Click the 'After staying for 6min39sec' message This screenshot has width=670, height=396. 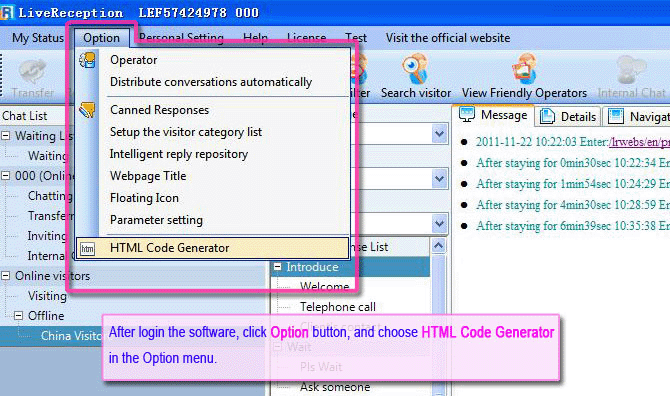tap(573, 226)
